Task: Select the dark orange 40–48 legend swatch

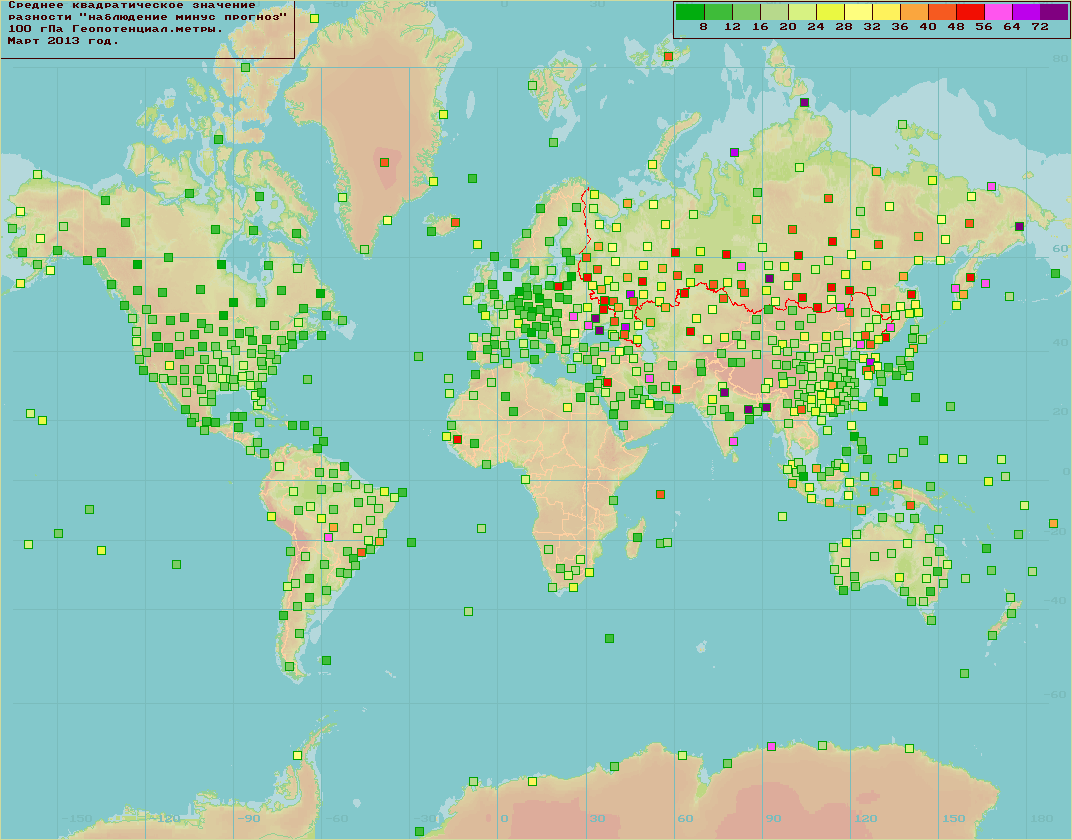Action: (942, 12)
